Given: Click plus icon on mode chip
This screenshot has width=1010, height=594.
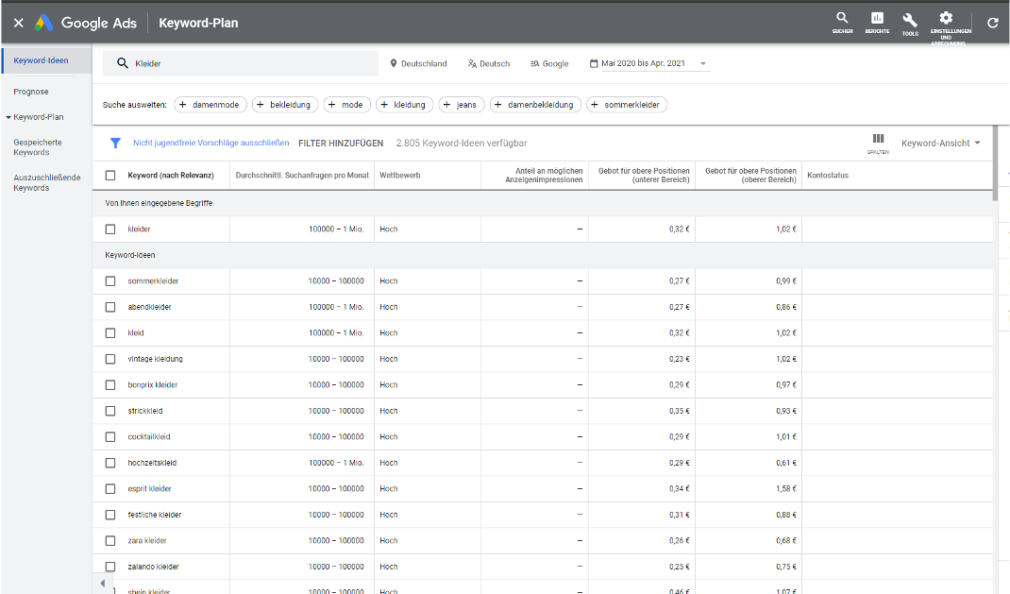Looking at the screenshot, I should click(332, 104).
